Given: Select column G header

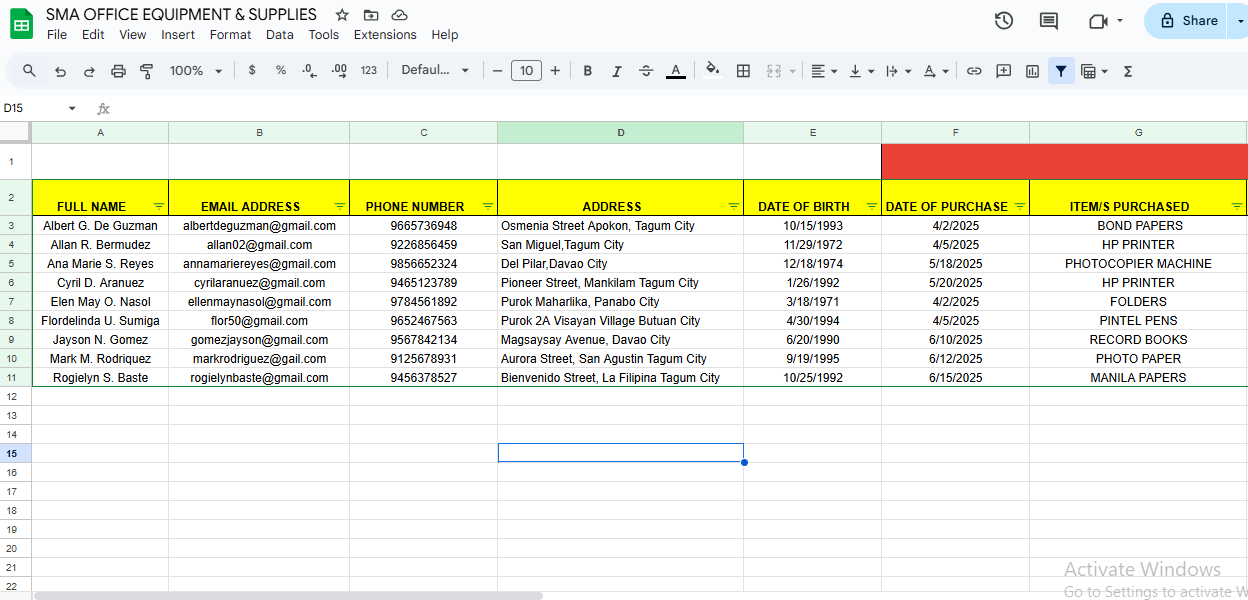Looking at the screenshot, I should [1138, 132].
